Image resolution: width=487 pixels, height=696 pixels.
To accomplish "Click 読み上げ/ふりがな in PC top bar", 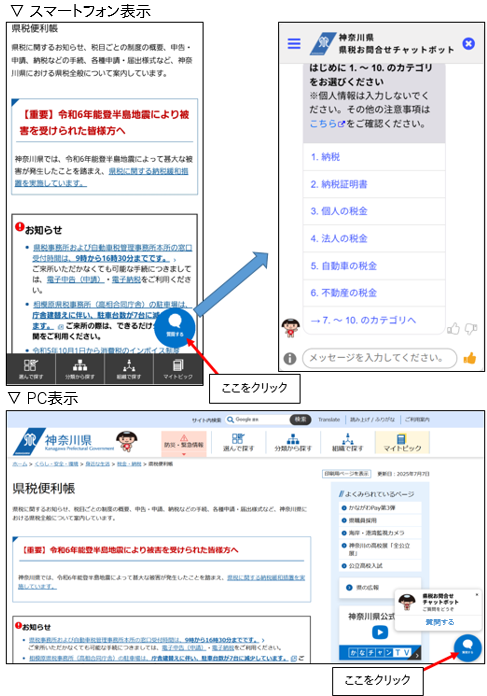I will coord(372,419).
